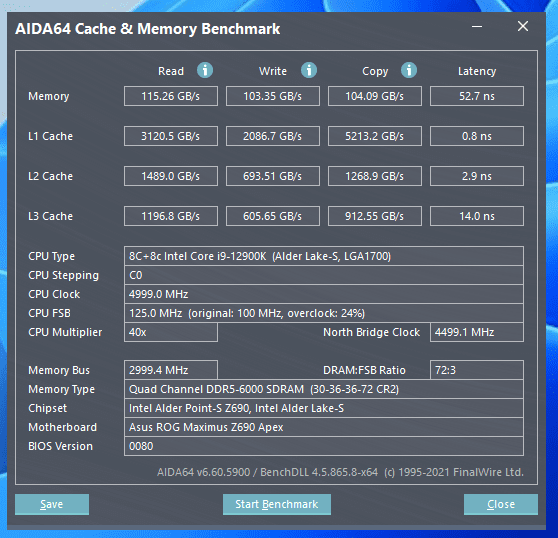
Task: Click the L2 Cache row label
Action: pos(51,176)
